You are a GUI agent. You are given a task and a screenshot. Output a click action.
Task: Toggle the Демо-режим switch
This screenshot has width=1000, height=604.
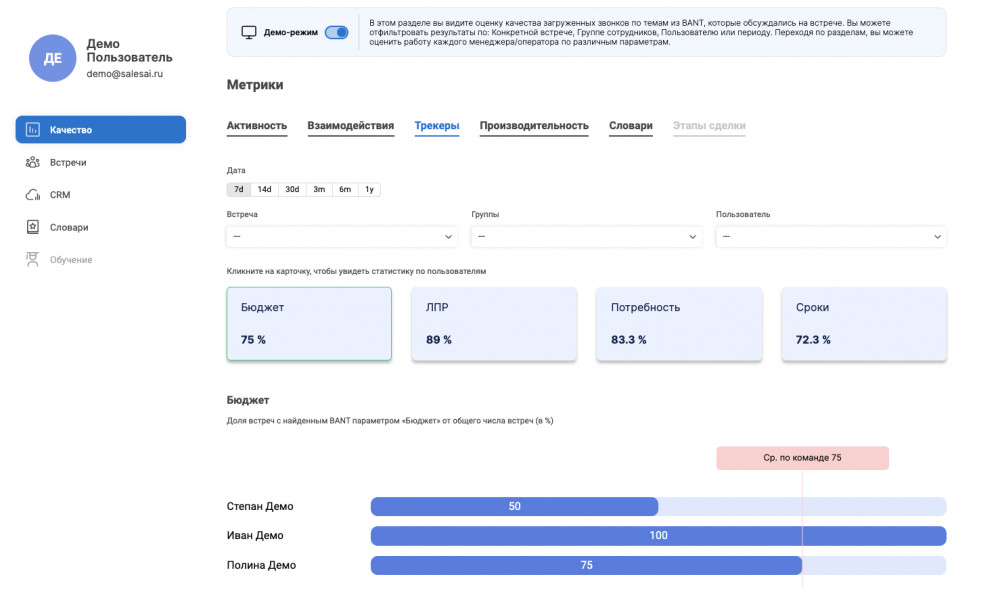click(x=337, y=32)
